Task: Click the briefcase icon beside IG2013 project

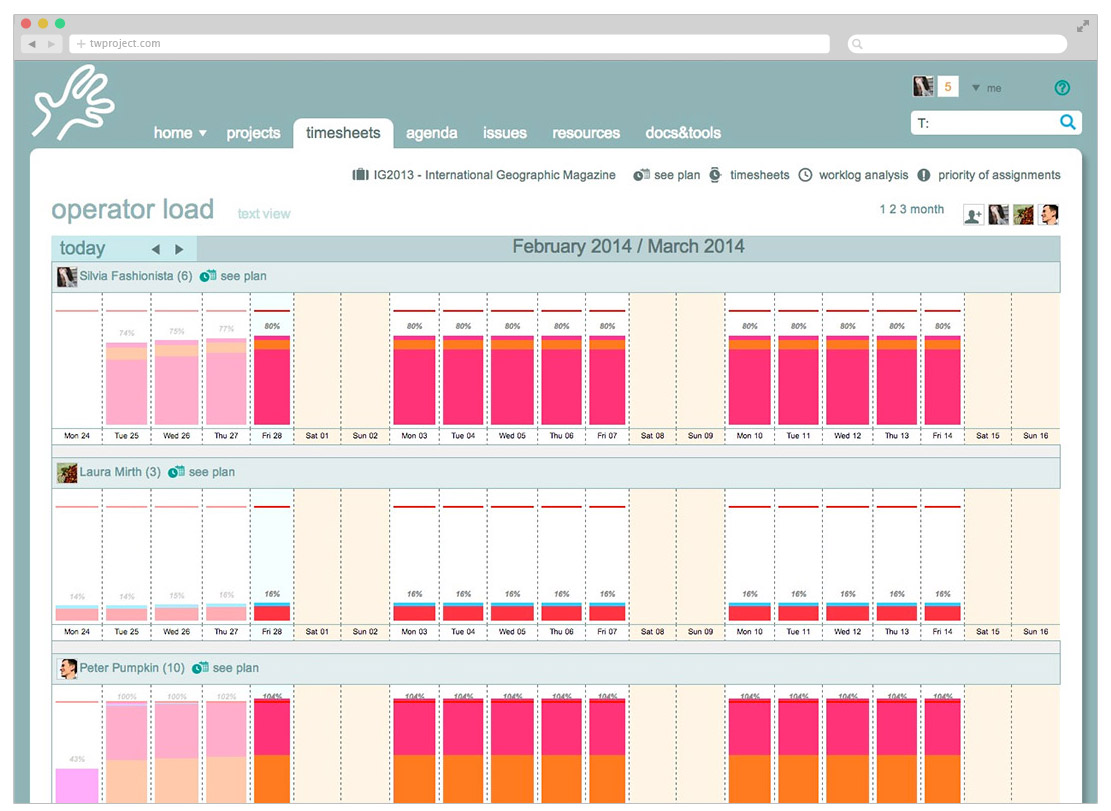Action: tap(360, 175)
